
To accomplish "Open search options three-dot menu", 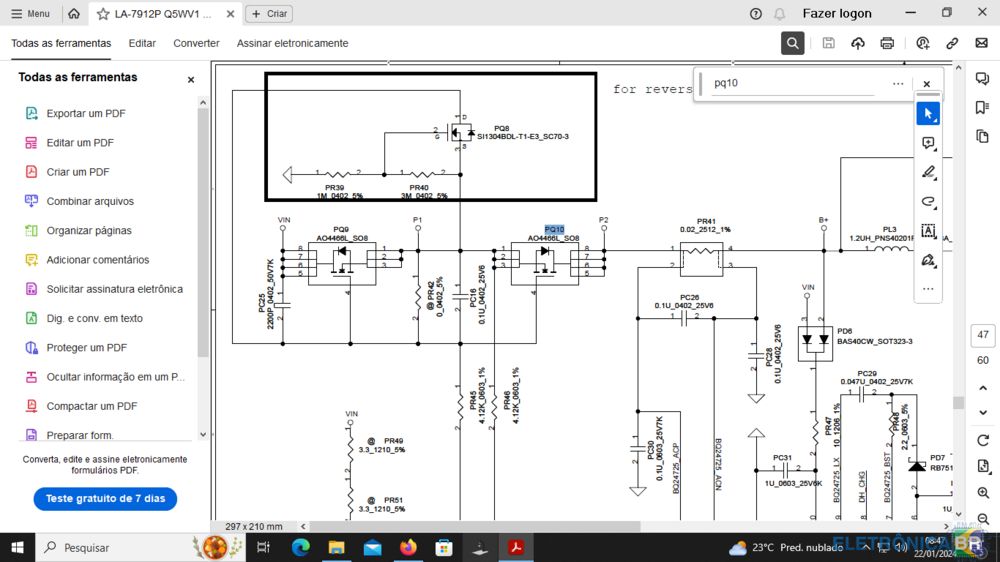I will click(x=898, y=84).
